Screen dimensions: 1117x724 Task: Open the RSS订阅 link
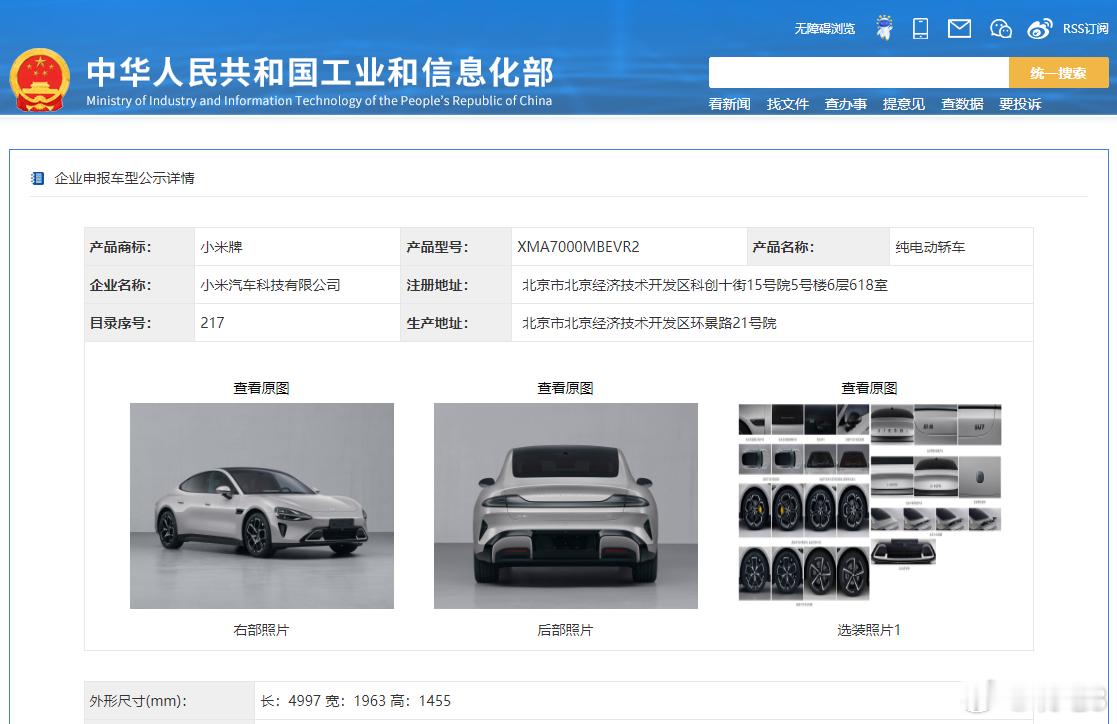pos(1085,29)
